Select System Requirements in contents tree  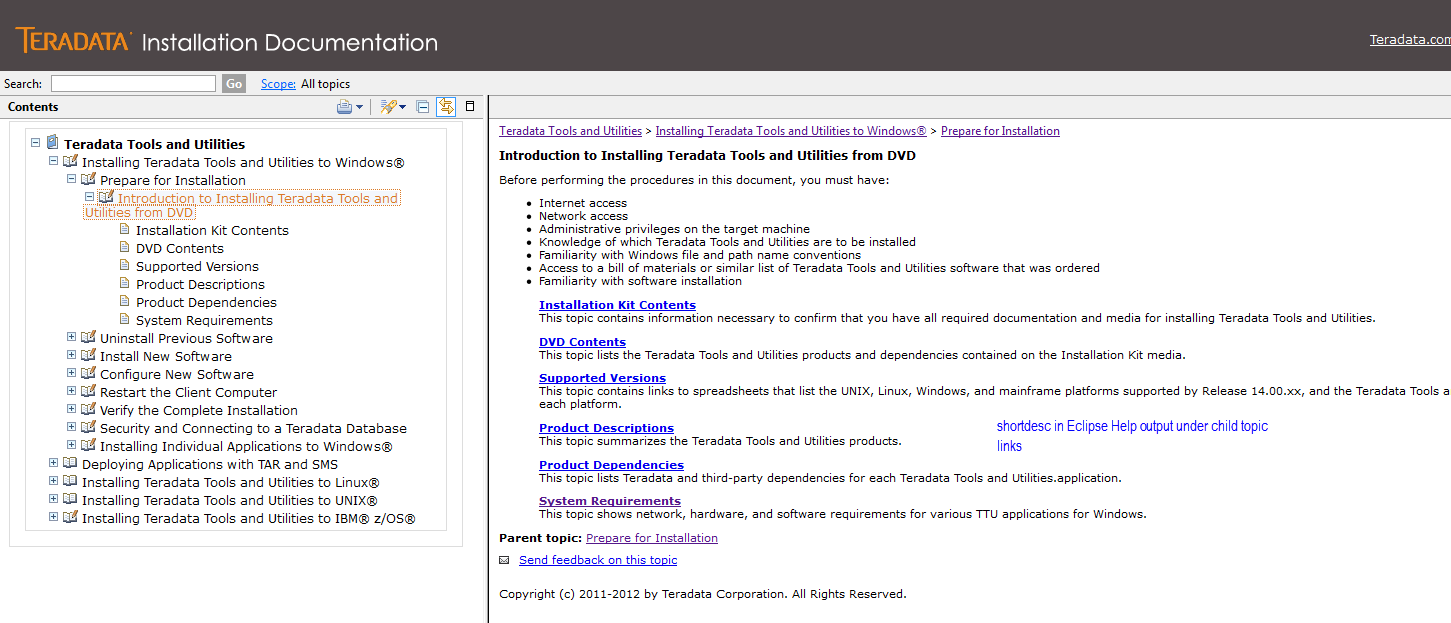click(204, 321)
